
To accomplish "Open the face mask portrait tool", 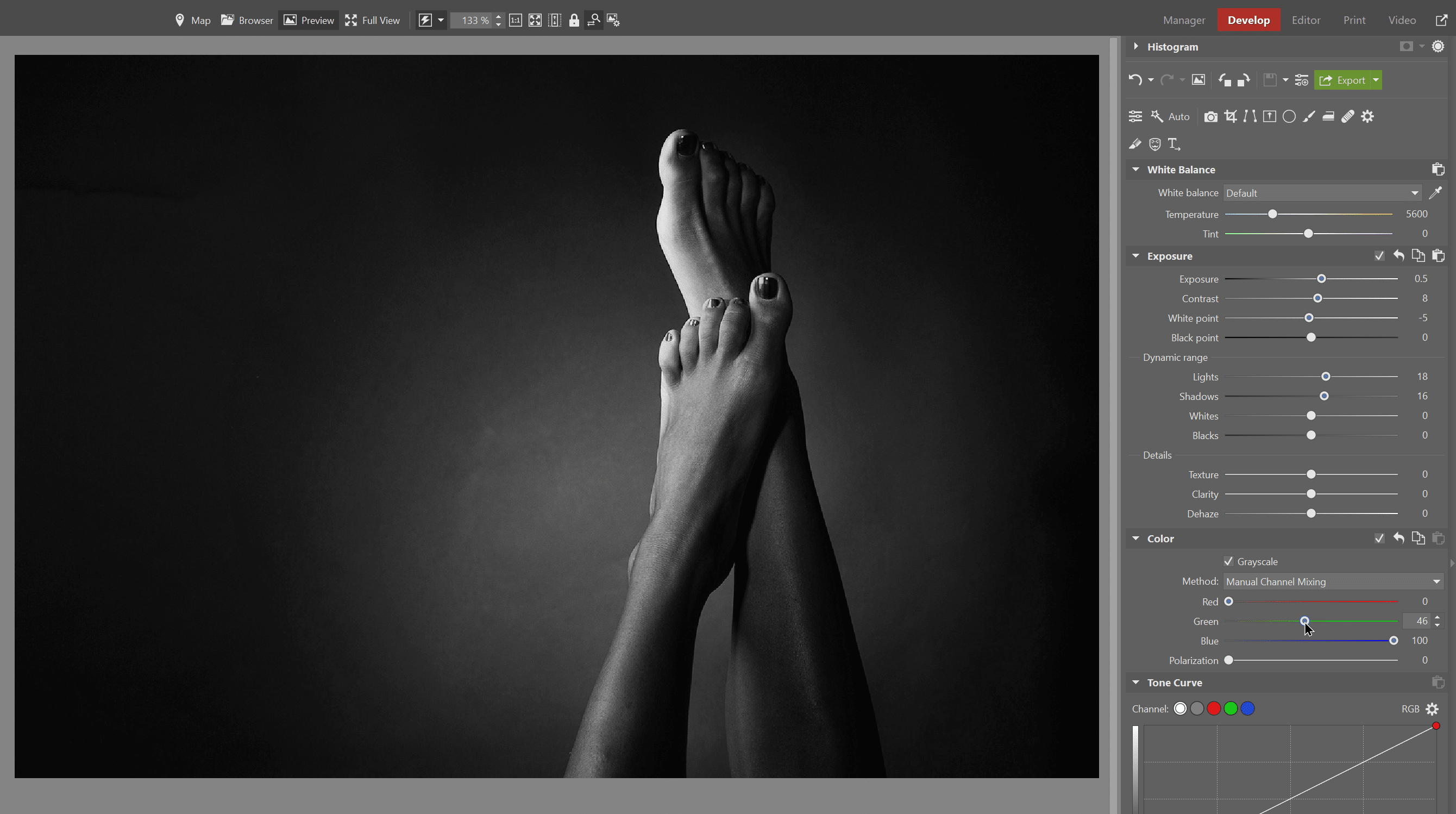I will tap(1154, 144).
